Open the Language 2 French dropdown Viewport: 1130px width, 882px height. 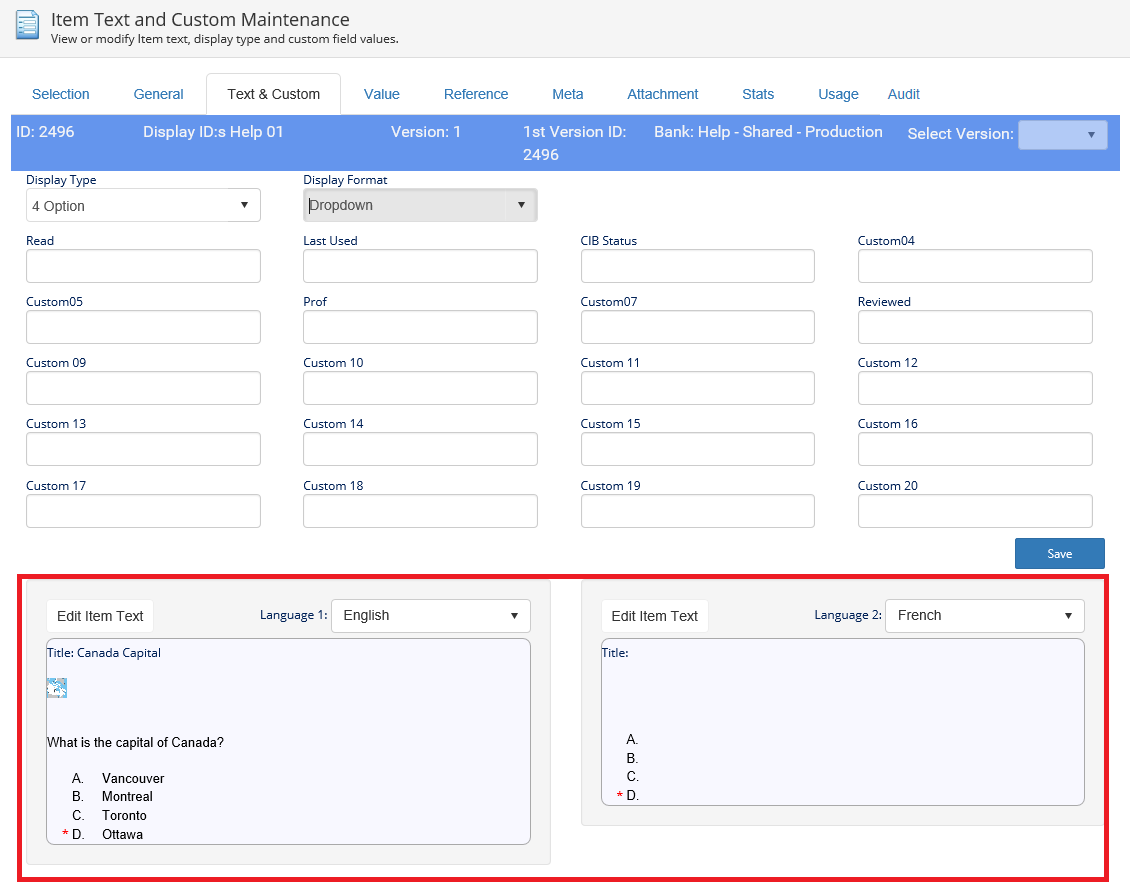[x=984, y=616]
